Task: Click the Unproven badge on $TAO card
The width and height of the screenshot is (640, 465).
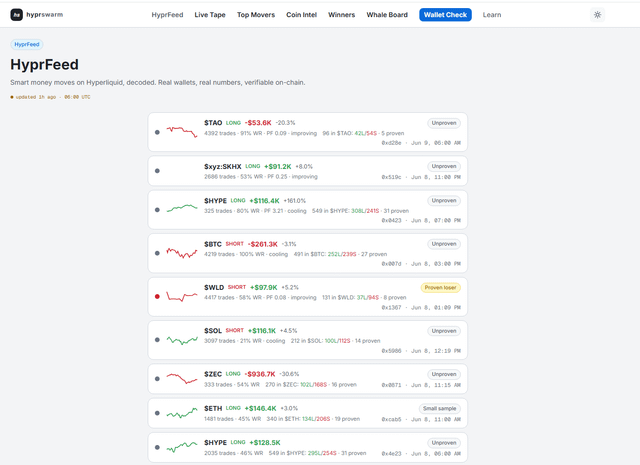Action: (444, 123)
